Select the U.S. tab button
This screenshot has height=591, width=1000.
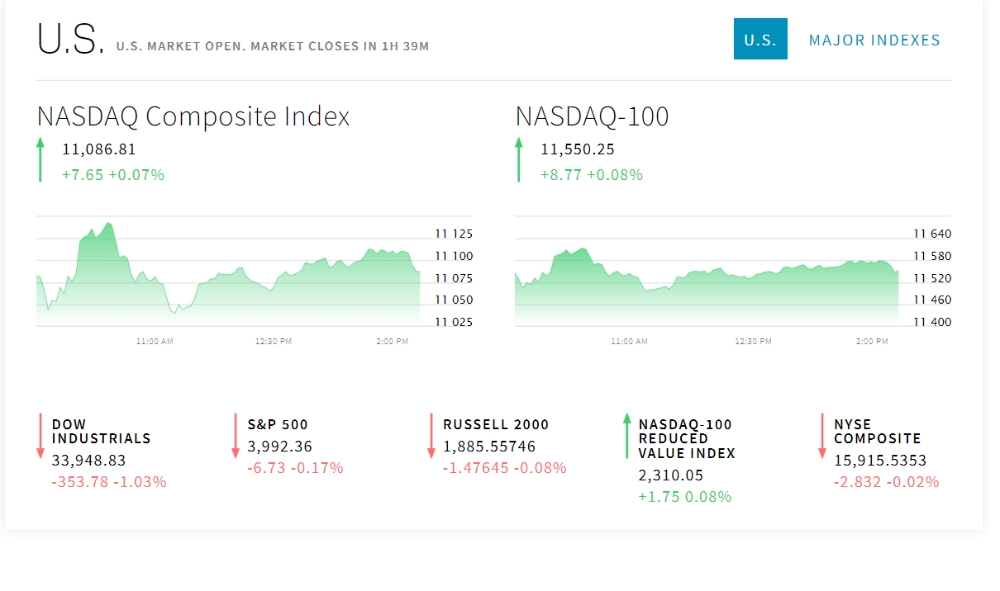[x=760, y=39]
